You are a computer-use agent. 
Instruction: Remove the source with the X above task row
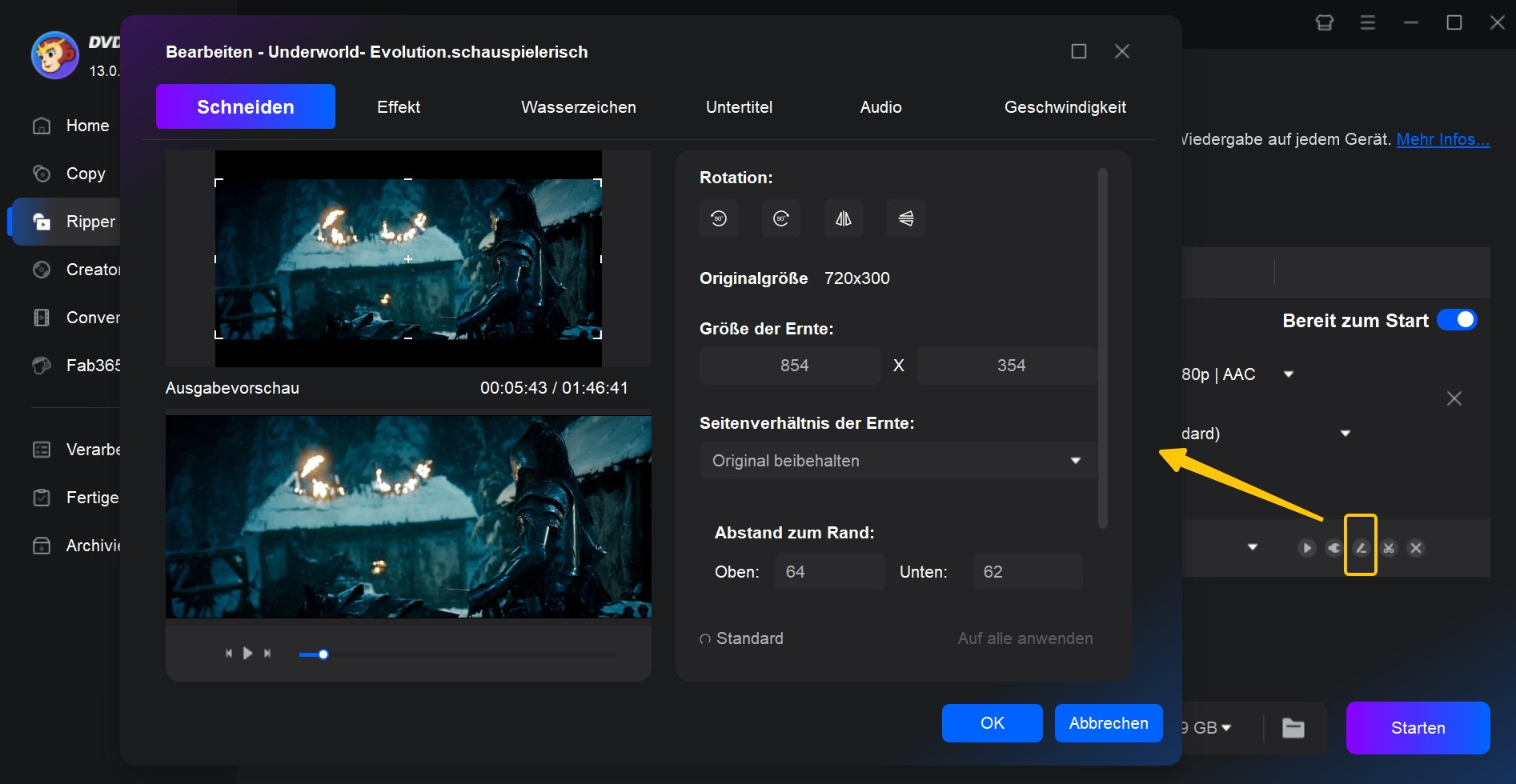click(1454, 398)
